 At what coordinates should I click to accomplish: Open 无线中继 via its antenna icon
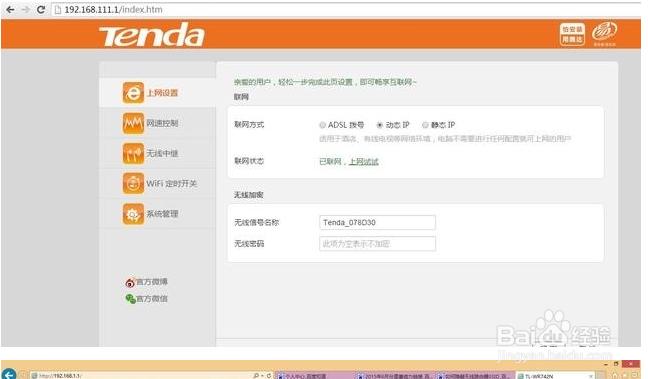pyautogui.click(x=133, y=153)
